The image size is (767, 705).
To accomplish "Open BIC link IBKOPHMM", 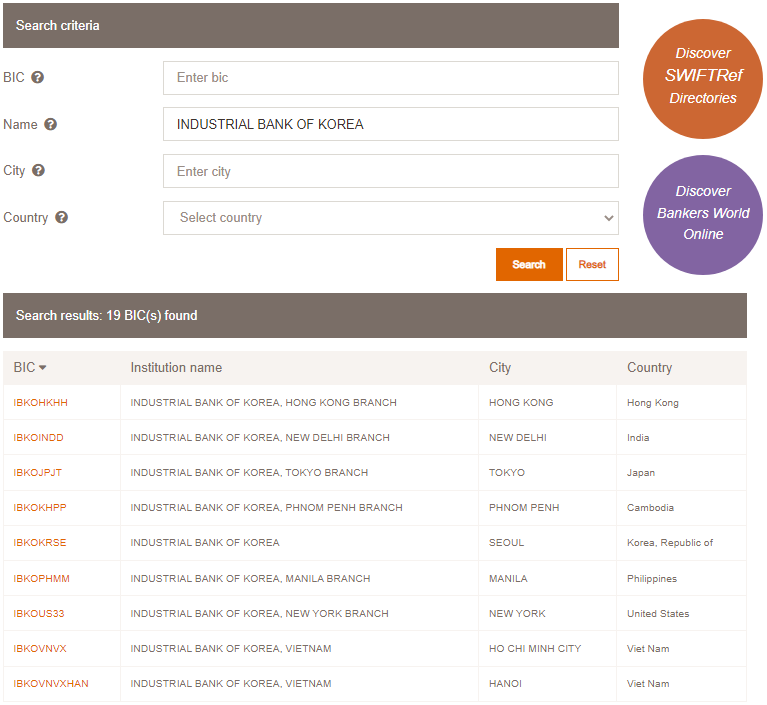I will (42, 578).
